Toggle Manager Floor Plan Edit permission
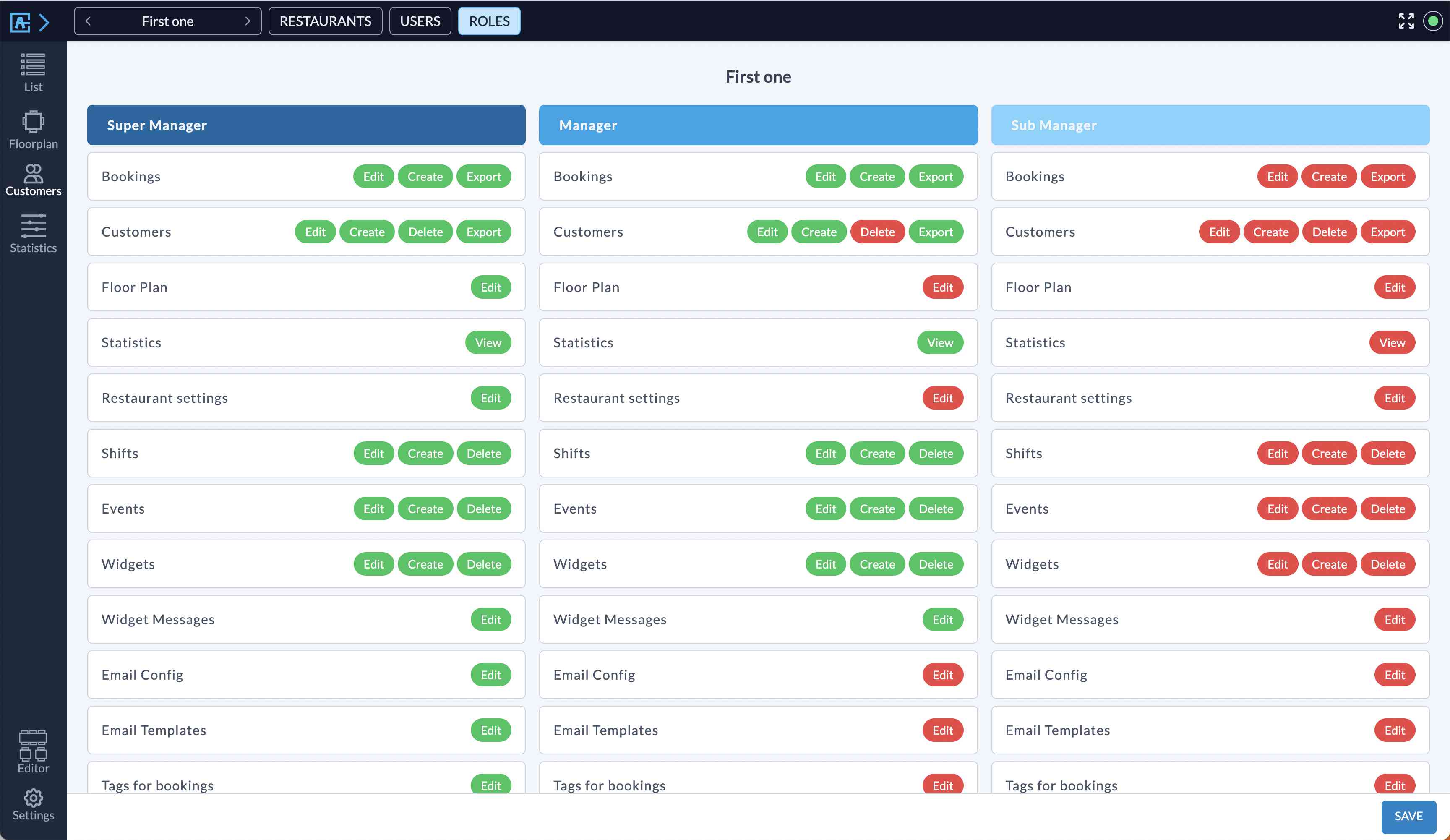The width and height of the screenshot is (1450, 840). click(942, 287)
